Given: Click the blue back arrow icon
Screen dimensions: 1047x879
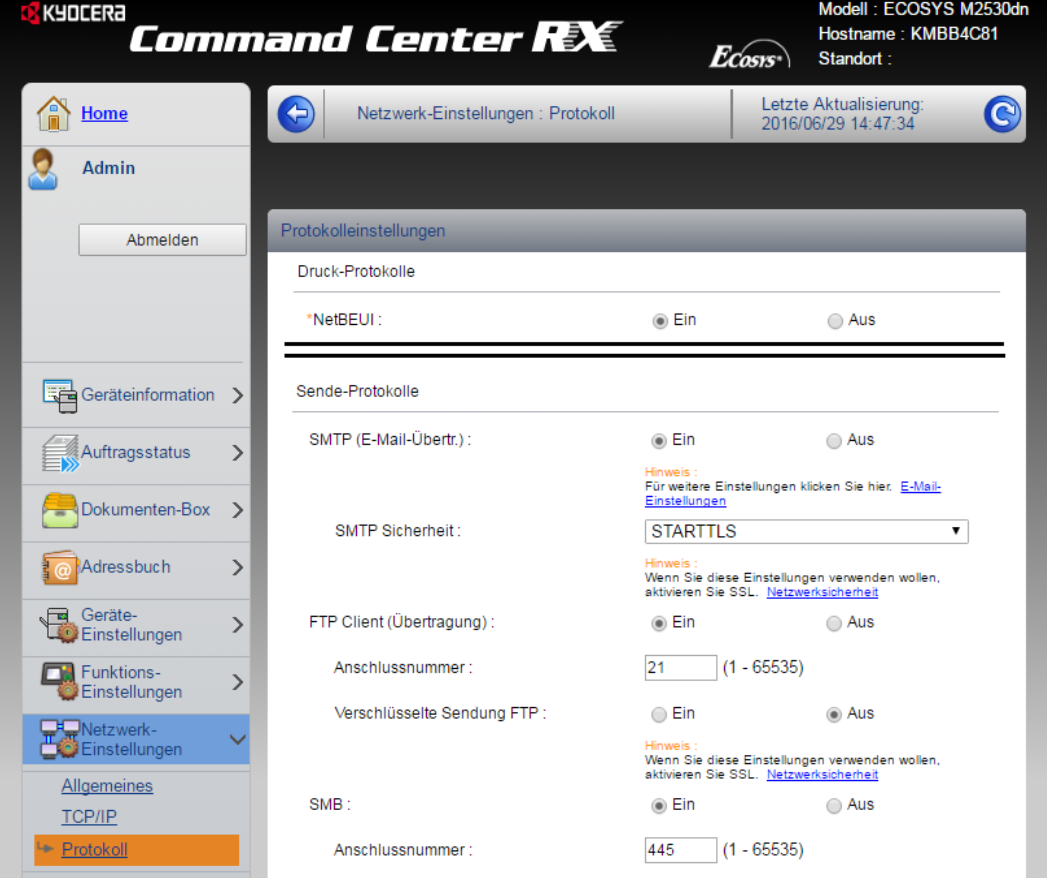Looking at the screenshot, I should click(x=296, y=114).
